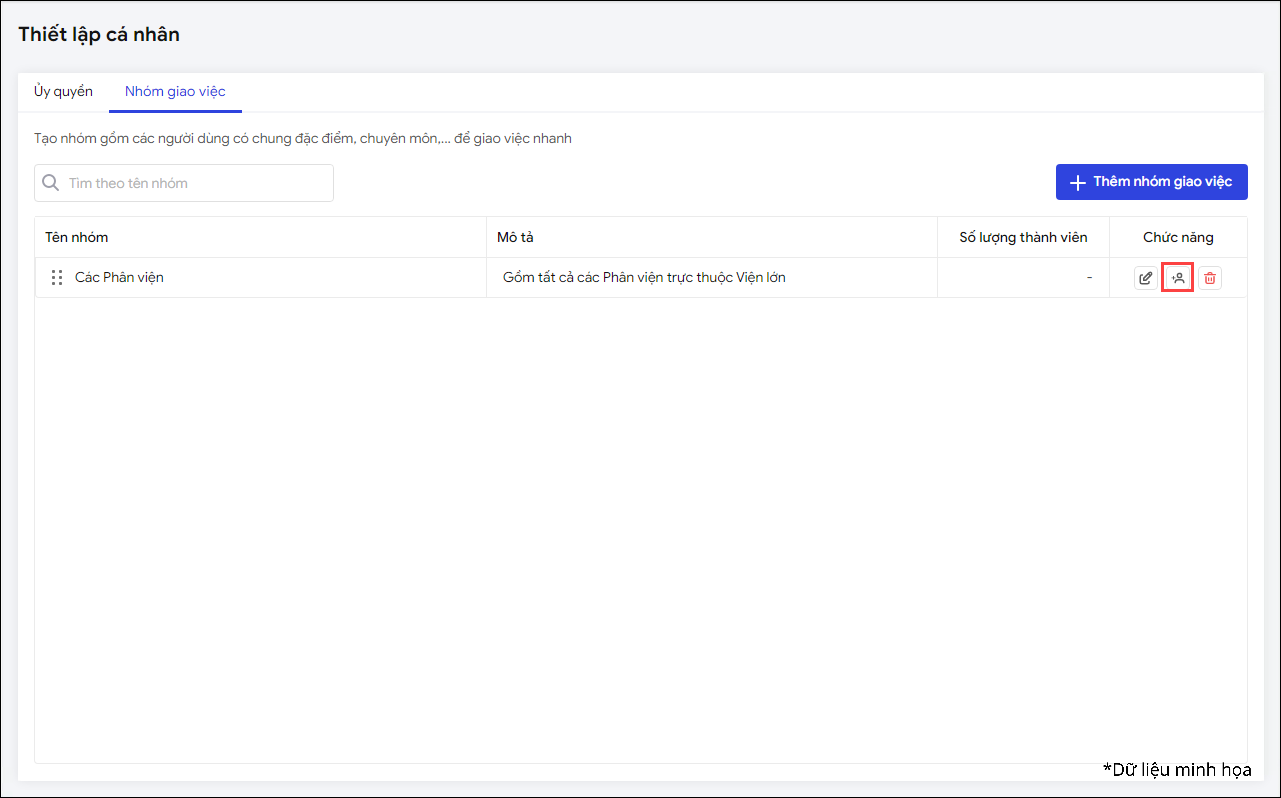Screen dimensions: 1281x798
Task: Click the Chức năng column header
Action: pyautogui.click(x=1178, y=237)
